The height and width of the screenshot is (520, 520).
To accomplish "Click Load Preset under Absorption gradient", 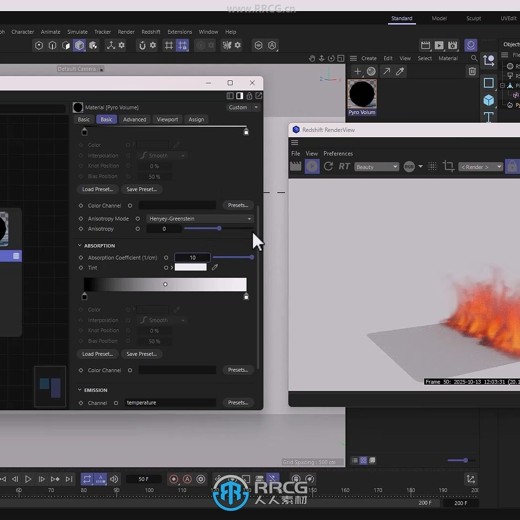I will (97, 354).
